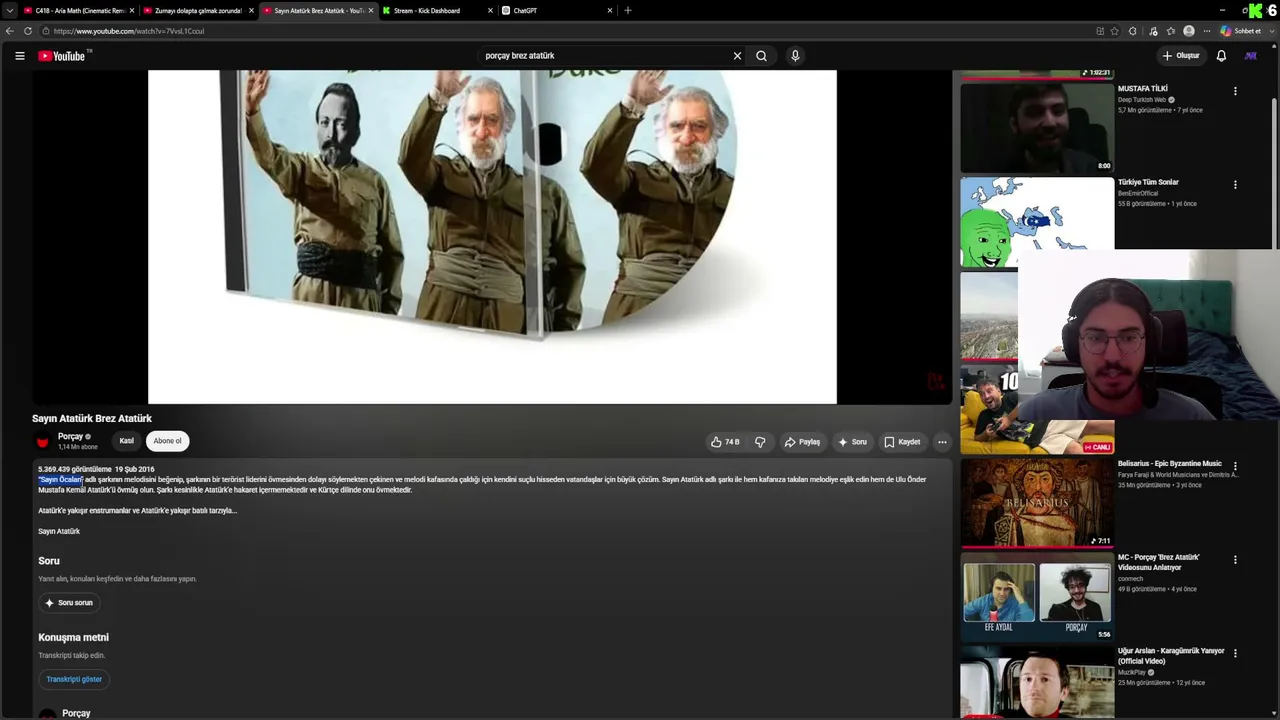Click the main video player area
Viewport: 1280px width, 720px height.
coord(492,236)
